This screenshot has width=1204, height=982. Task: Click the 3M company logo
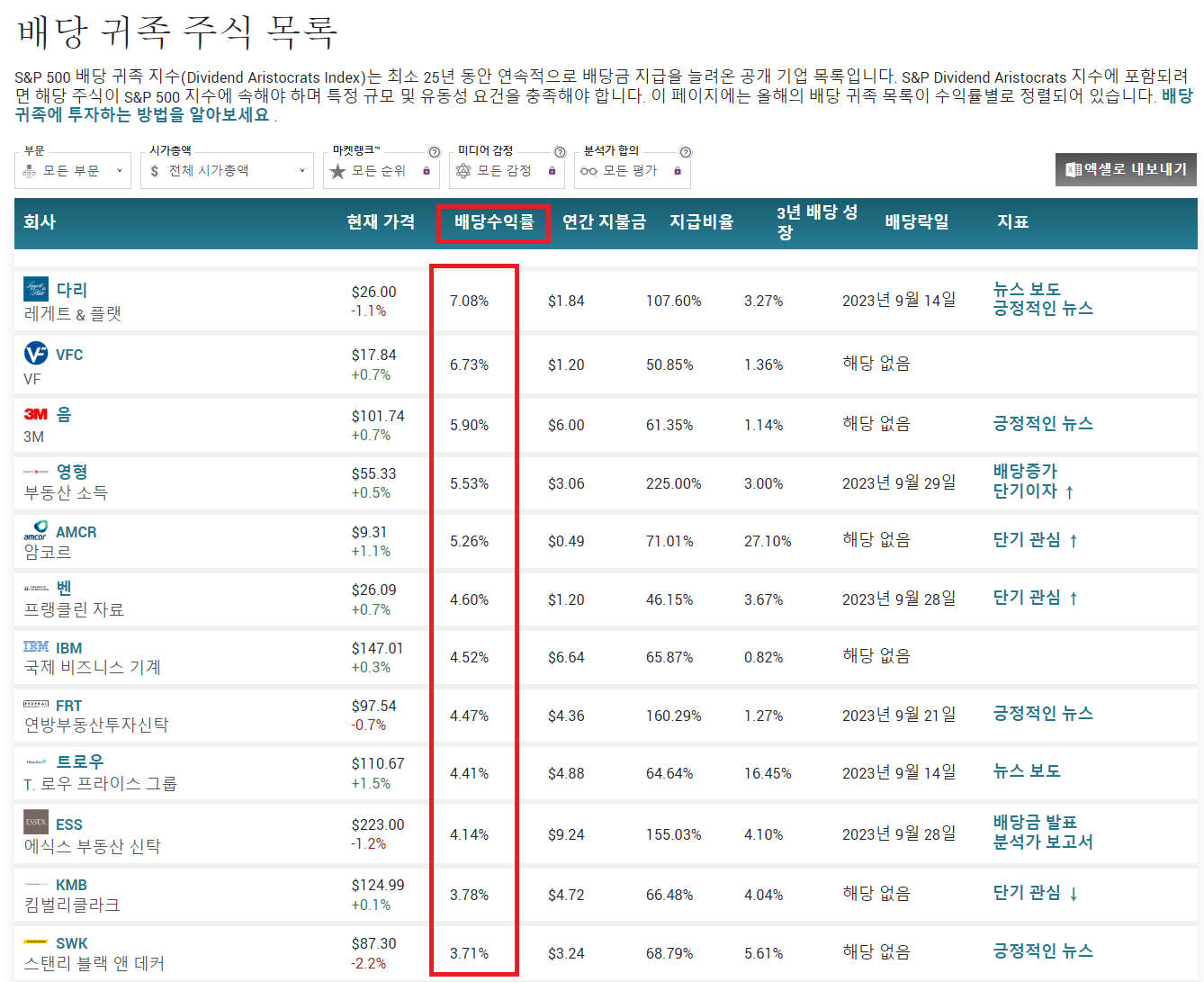point(35,414)
